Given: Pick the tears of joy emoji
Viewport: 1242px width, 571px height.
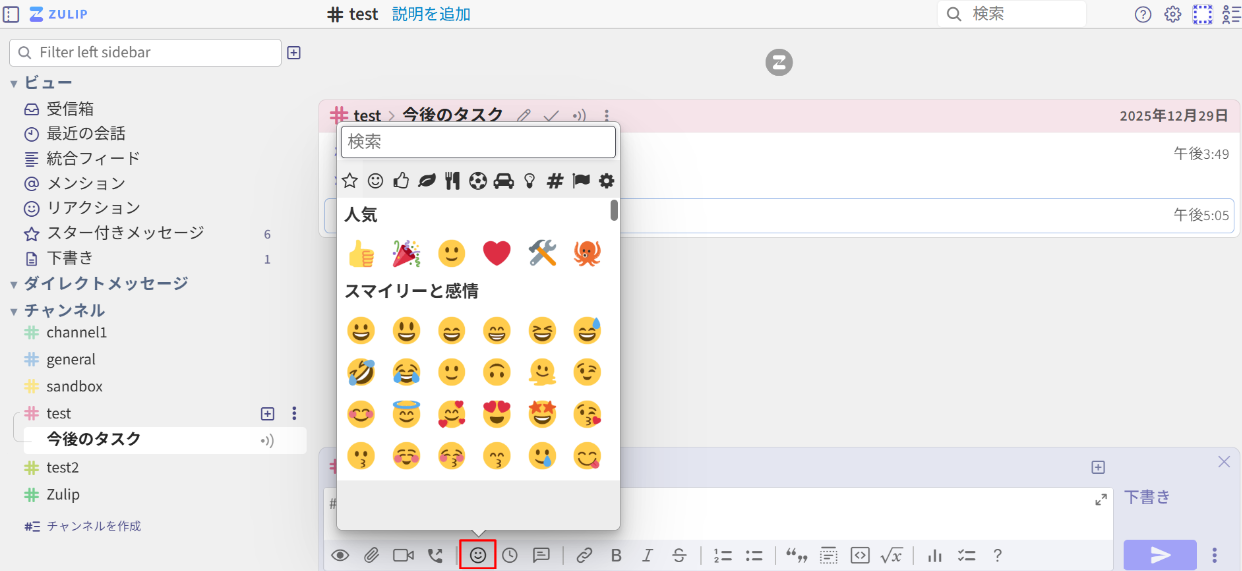Looking at the screenshot, I should (x=406, y=372).
